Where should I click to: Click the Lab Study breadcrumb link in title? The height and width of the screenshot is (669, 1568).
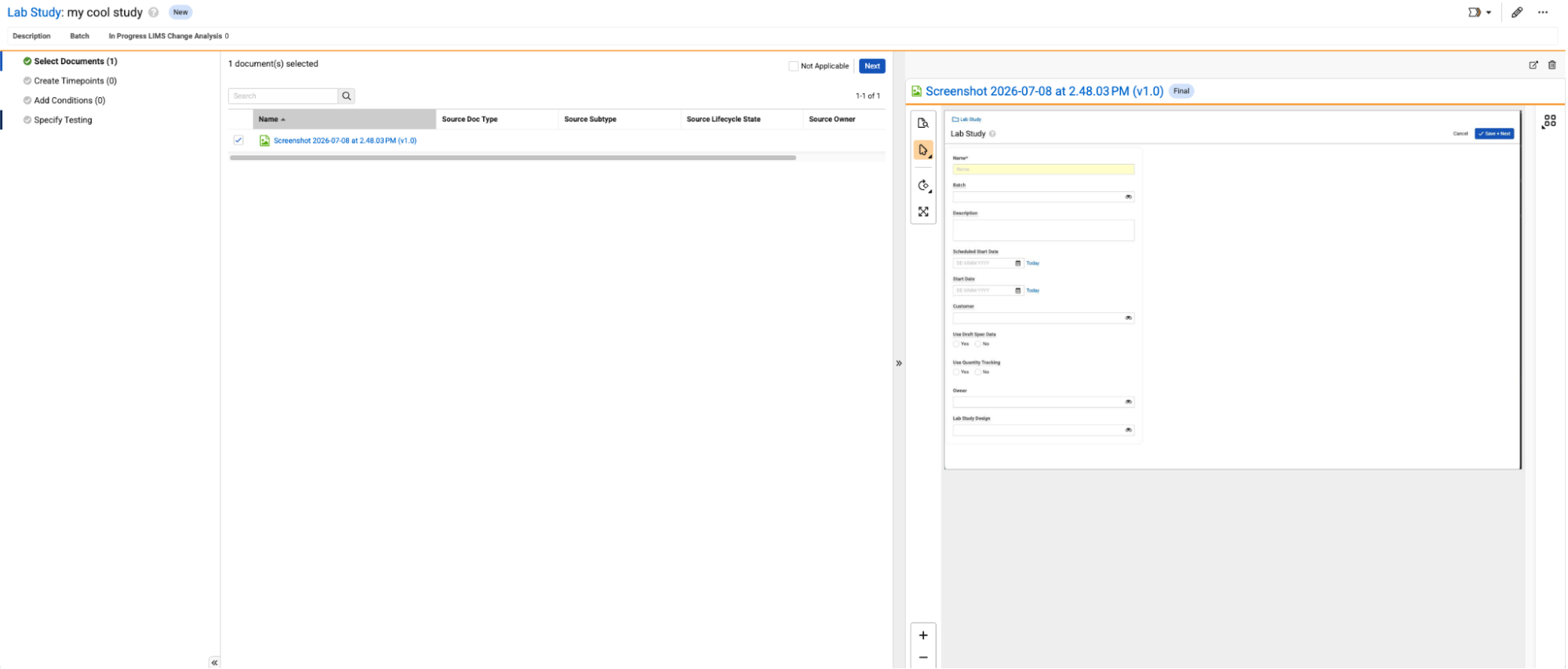click(x=34, y=13)
